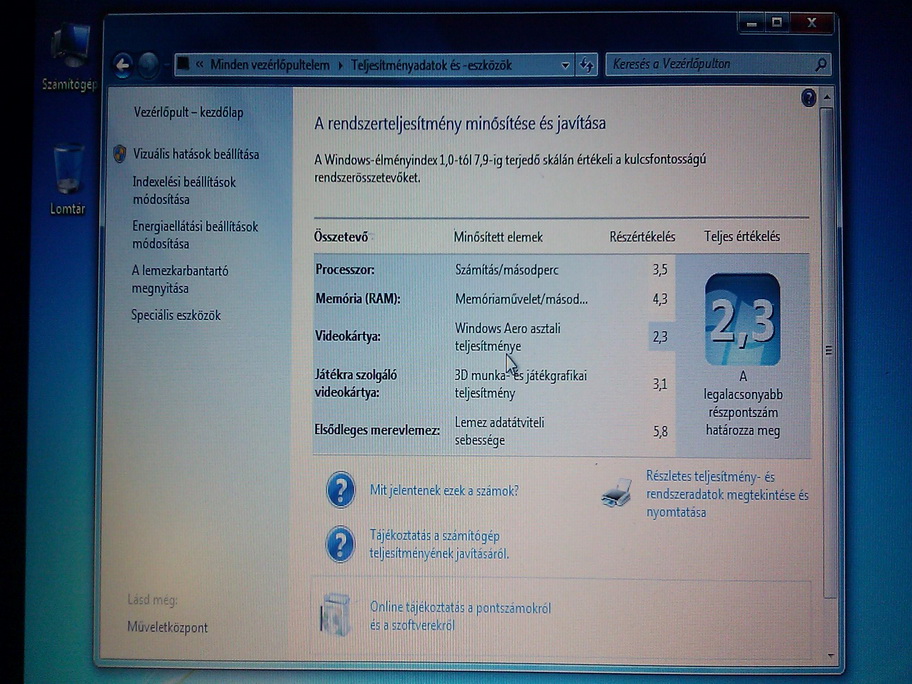Click the Memóriaművelet/másod... description text
The image size is (912, 684).
(521, 300)
